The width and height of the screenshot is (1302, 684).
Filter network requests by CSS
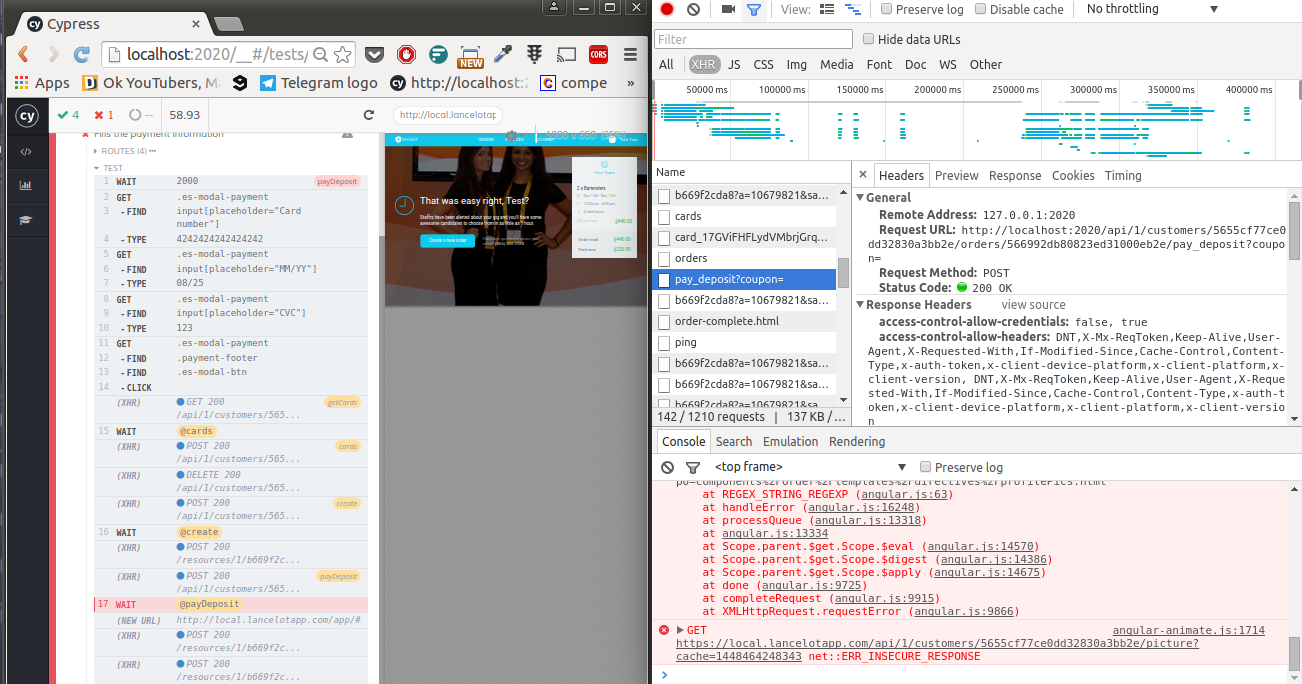point(763,64)
